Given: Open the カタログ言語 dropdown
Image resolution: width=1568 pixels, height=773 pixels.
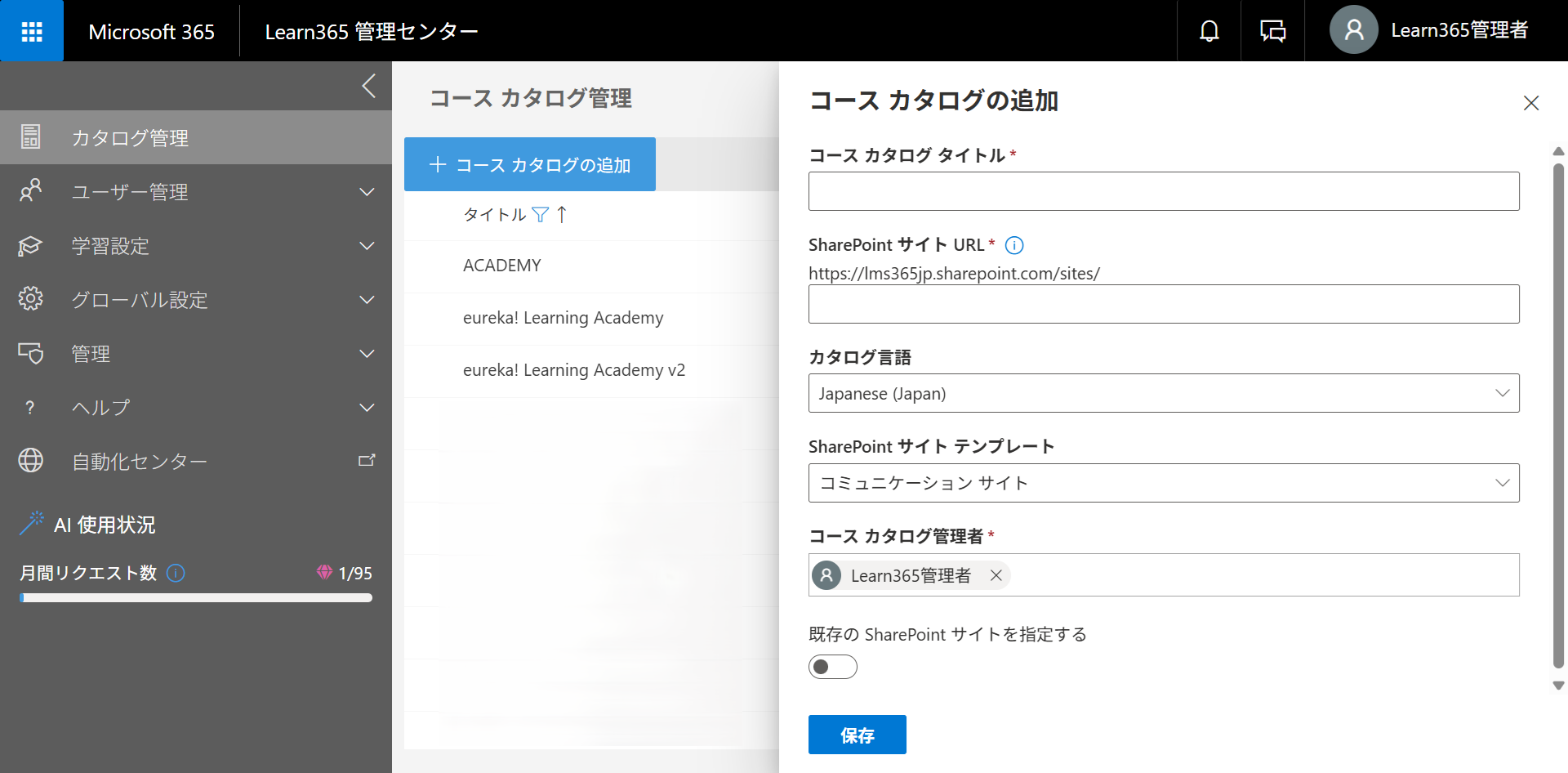Looking at the screenshot, I should click(x=1164, y=393).
